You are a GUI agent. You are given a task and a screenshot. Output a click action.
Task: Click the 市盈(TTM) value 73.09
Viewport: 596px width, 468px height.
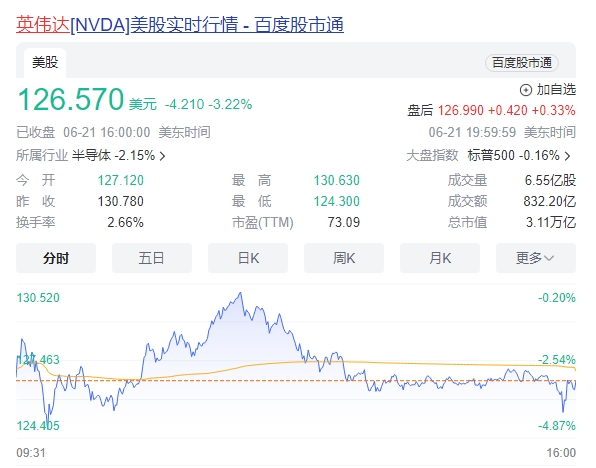(x=344, y=222)
